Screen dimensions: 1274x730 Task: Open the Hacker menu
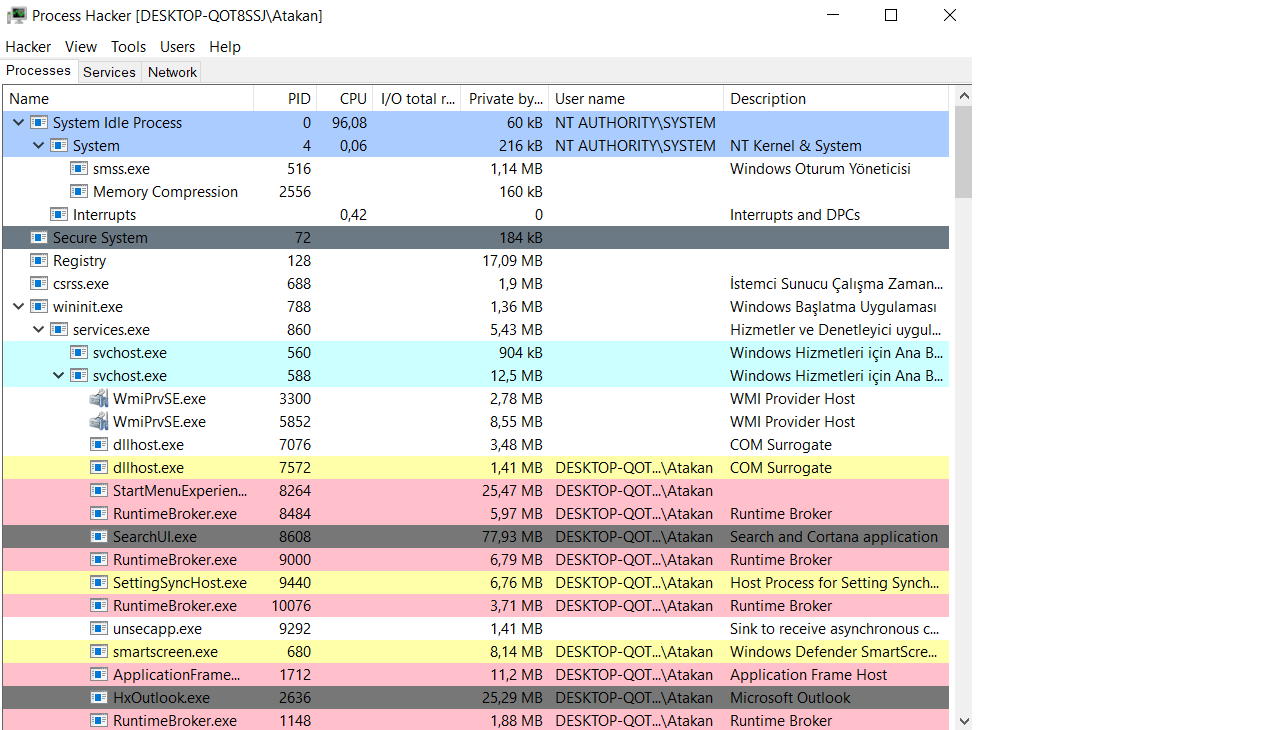pos(28,47)
